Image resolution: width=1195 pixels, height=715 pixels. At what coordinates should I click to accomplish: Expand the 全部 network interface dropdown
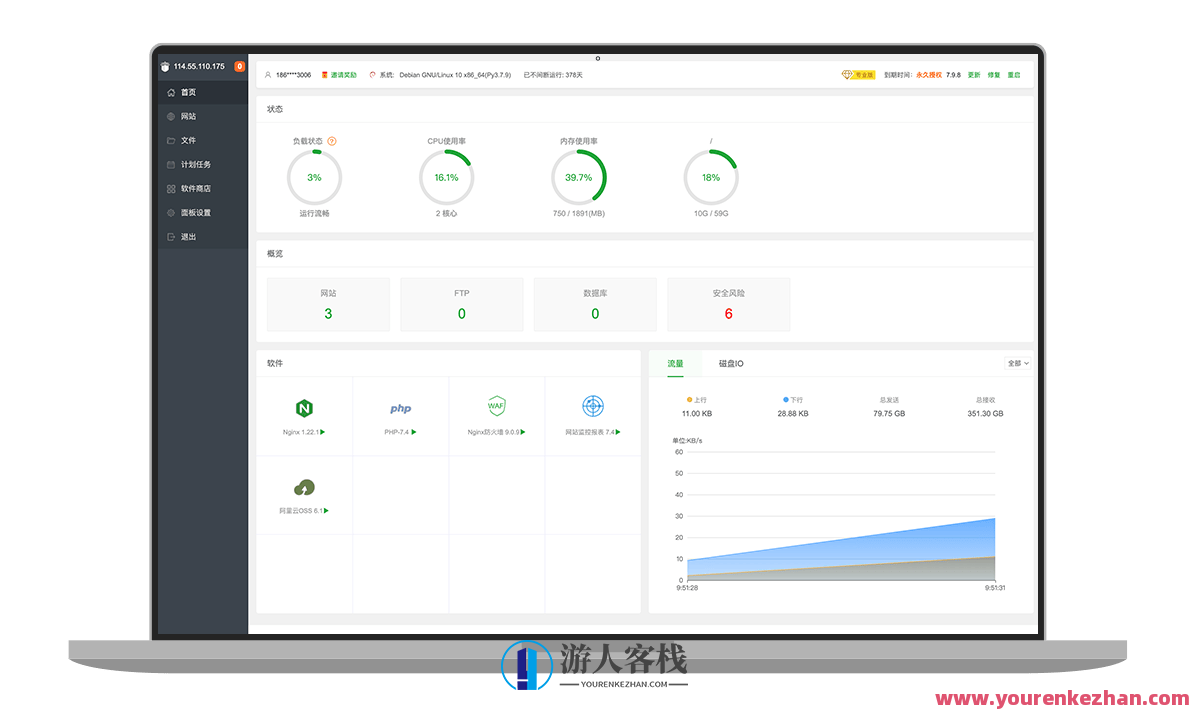pos(1017,363)
